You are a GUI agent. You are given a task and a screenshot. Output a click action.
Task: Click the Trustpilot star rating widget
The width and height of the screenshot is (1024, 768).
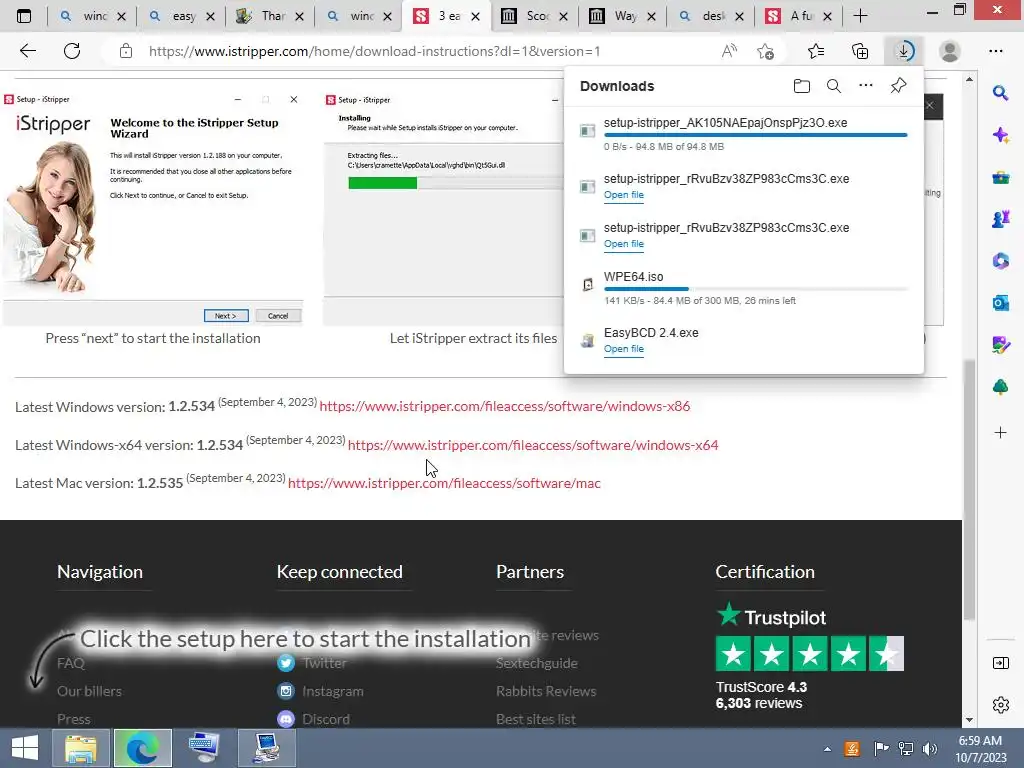click(x=810, y=654)
